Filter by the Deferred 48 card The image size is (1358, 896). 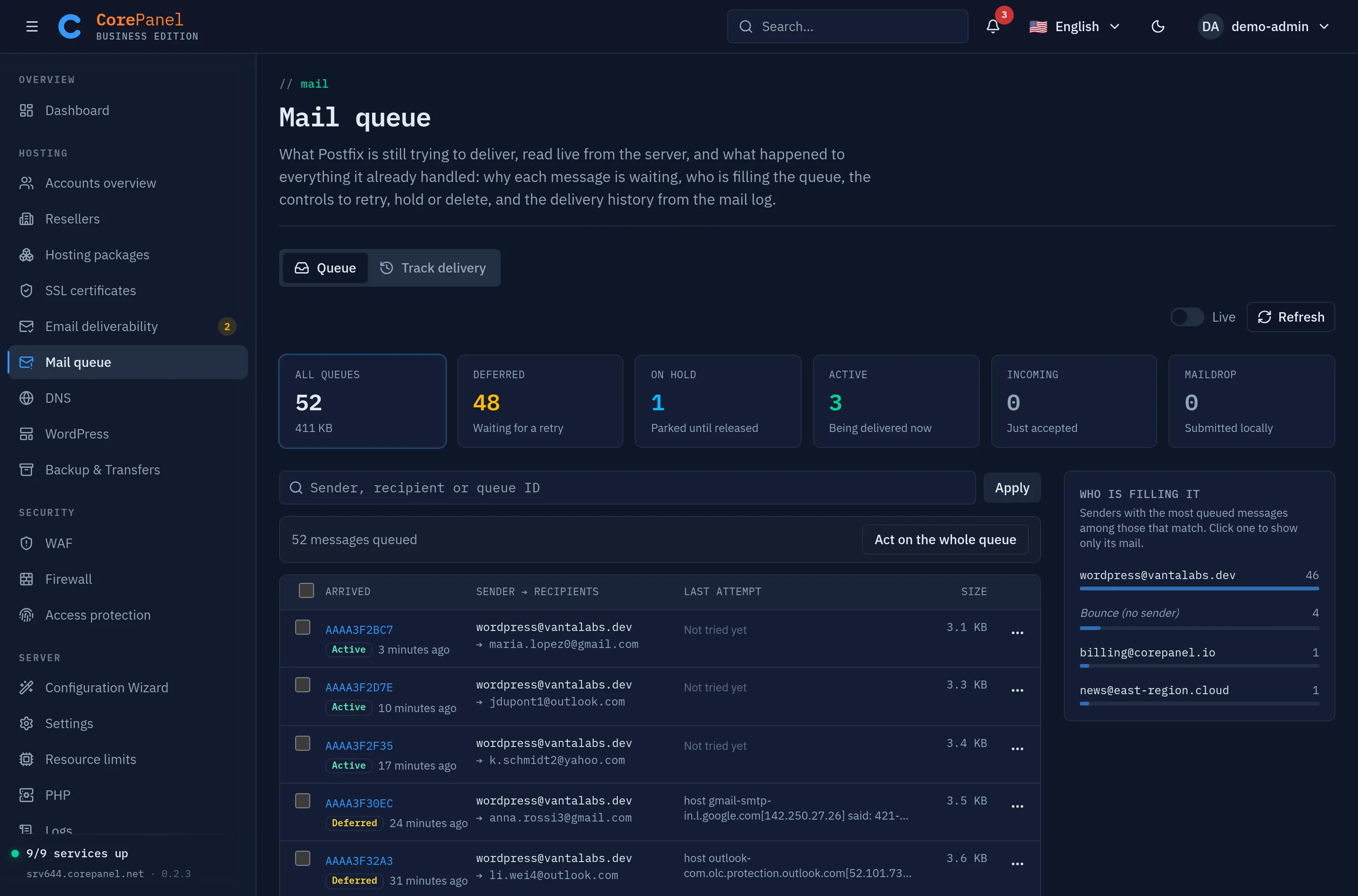pos(540,401)
